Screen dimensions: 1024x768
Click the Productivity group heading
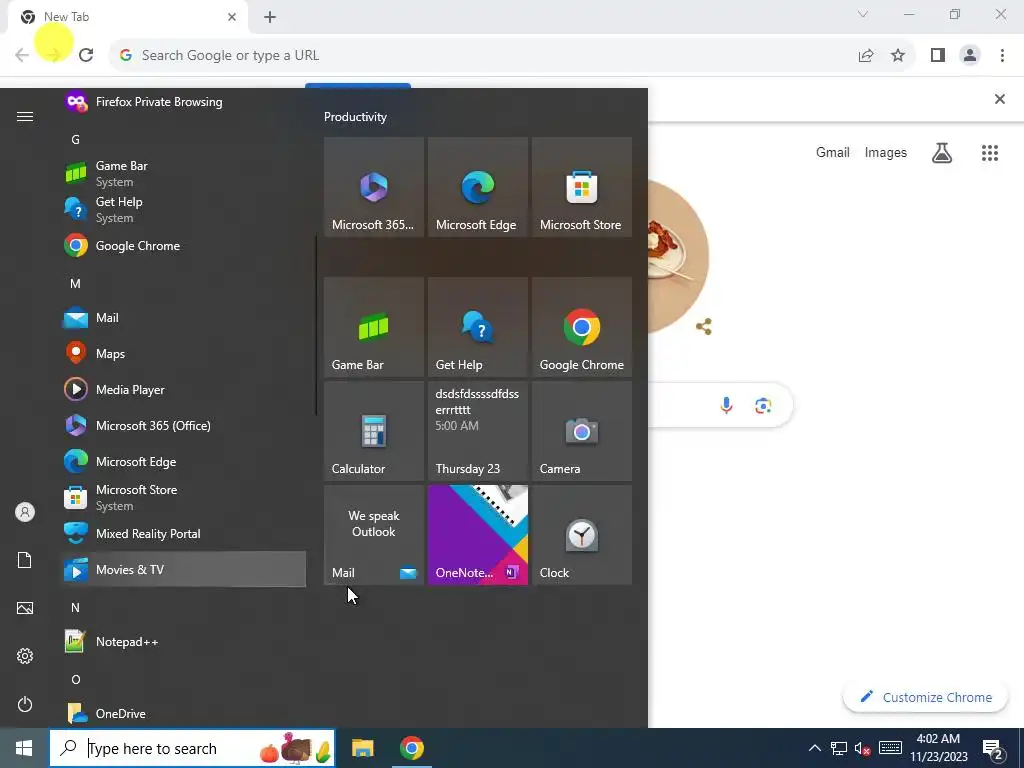[x=355, y=117]
